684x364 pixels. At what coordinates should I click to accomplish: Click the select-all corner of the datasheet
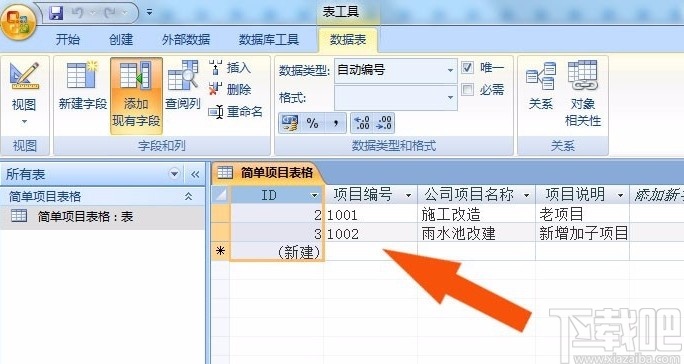pos(221,195)
